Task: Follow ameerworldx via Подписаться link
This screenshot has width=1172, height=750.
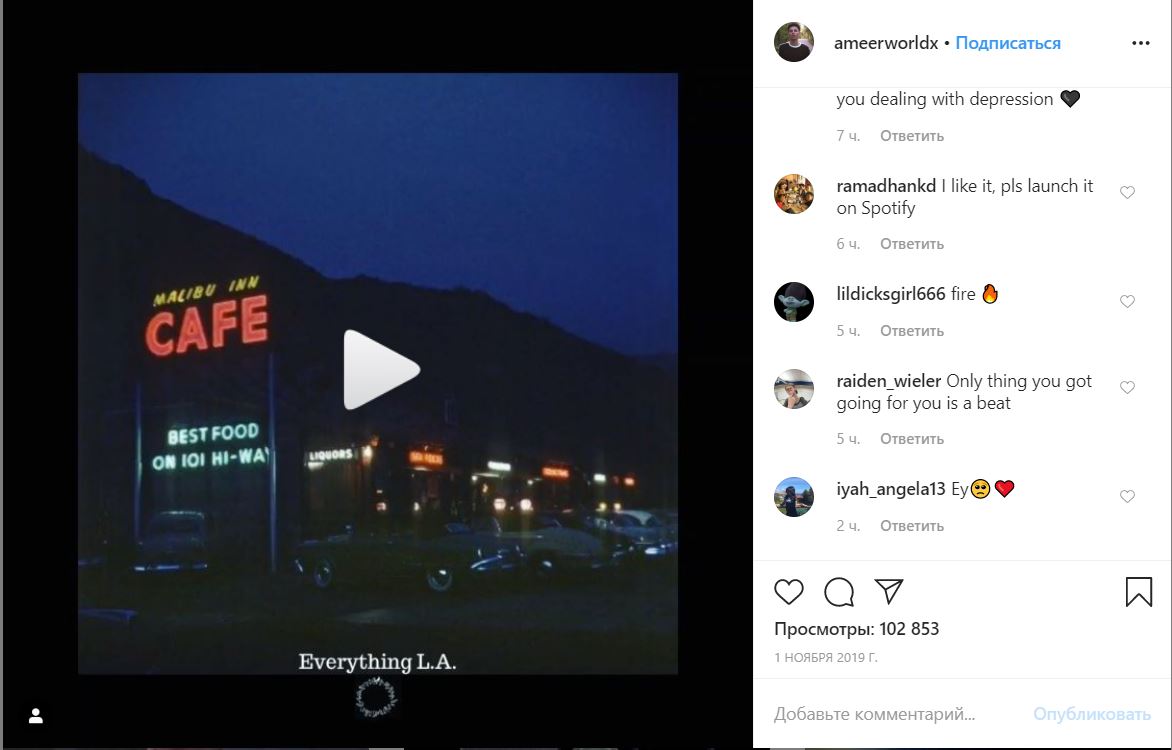Action: pos(1008,43)
